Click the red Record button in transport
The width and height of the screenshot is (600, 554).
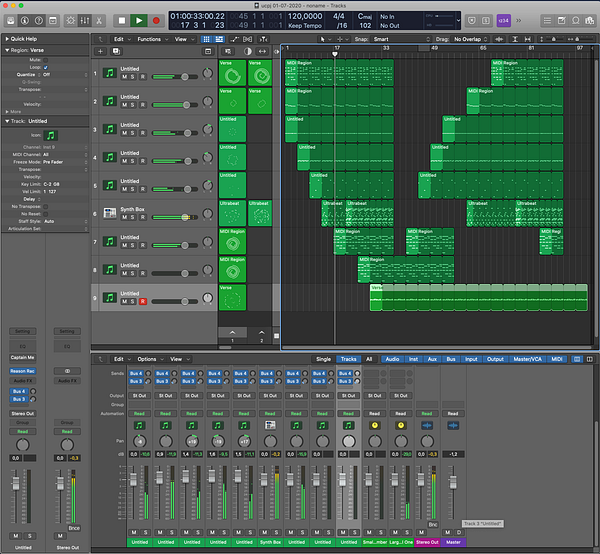click(156, 20)
